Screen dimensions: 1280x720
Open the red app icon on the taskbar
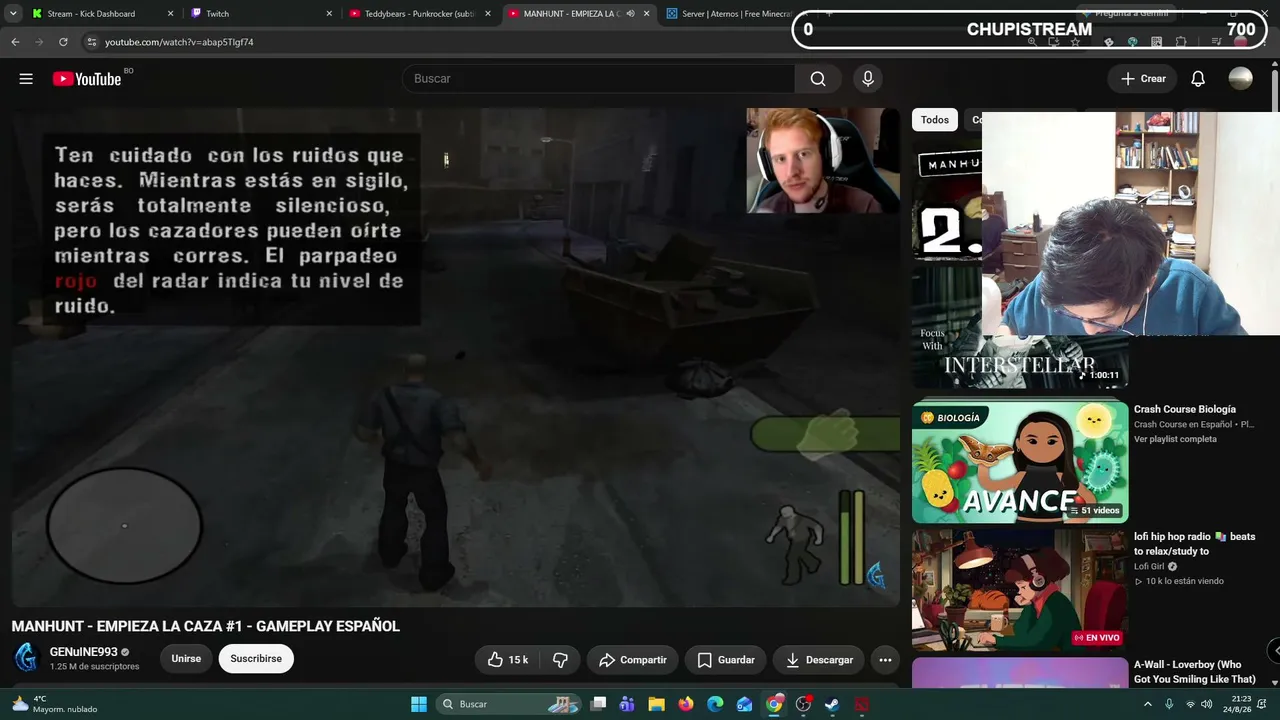pos(862,704)
